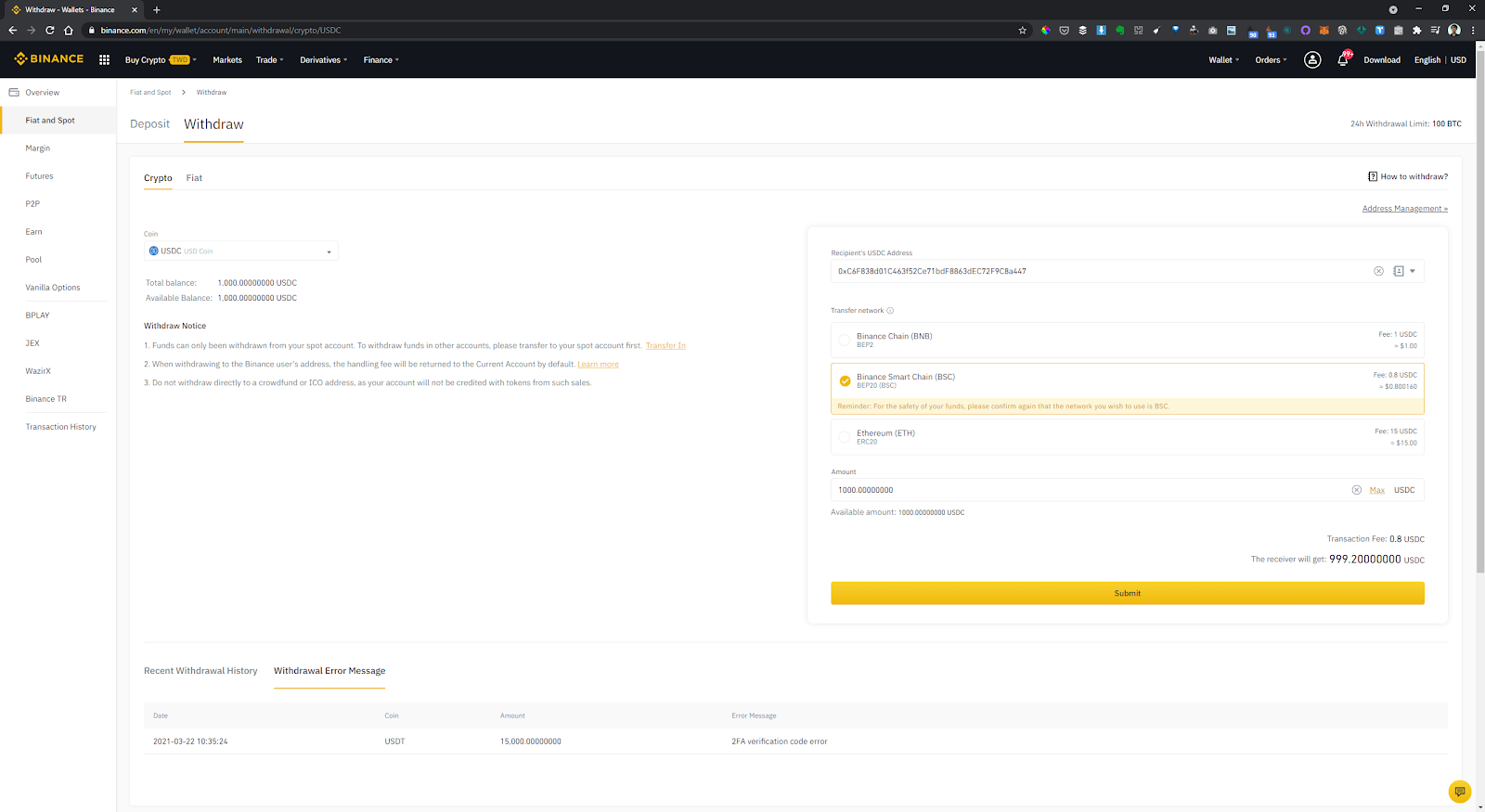Image resolution: width=1485 pixels, height=812 pixels.
Task: Clear the recipient address field
Action: coord(1378,271)
